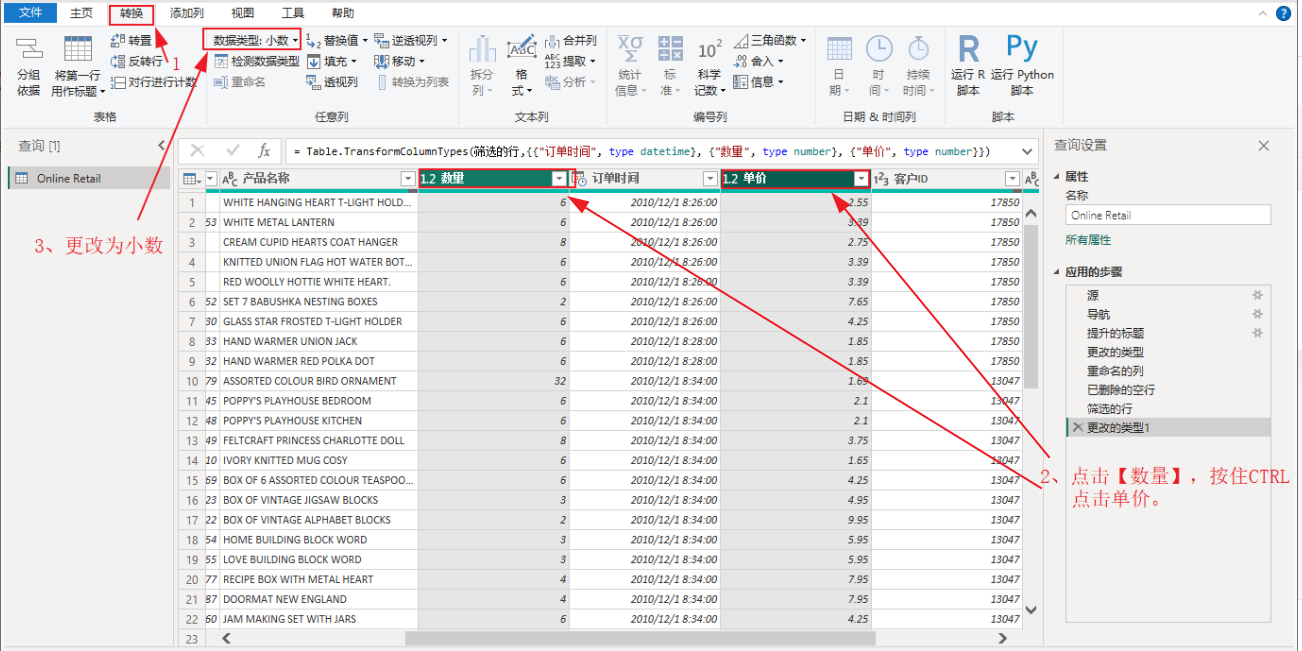Viewport: 1302px width, 651px height.
Task: Click the Statistics (统计信息) icon
Action: pyautogui.click(x=630, y=48)
